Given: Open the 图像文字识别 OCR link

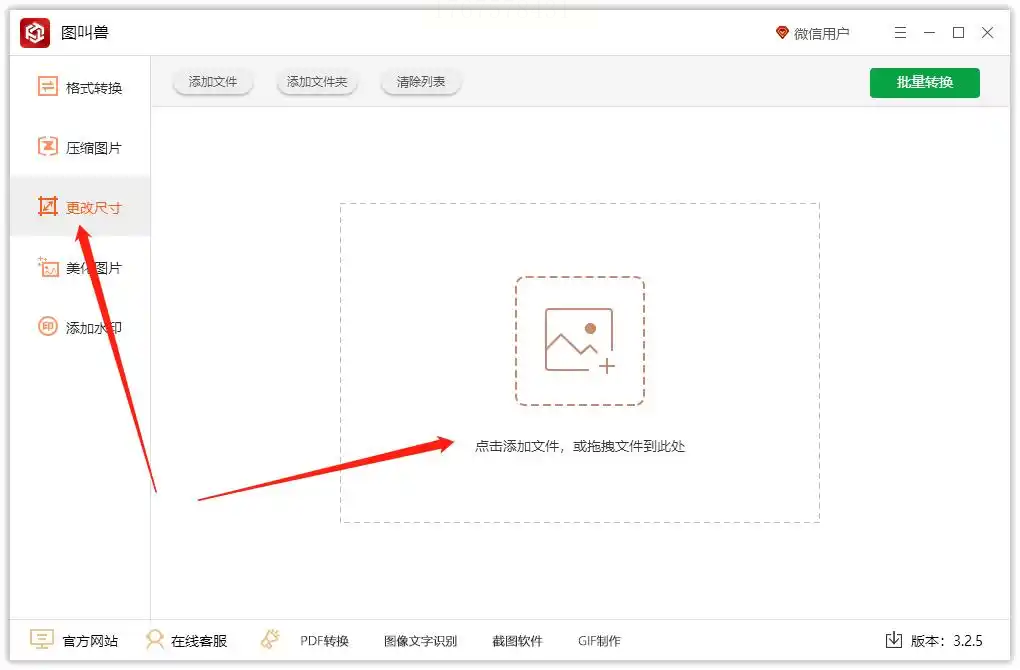Looking at the screenshot, I should 420,641.
